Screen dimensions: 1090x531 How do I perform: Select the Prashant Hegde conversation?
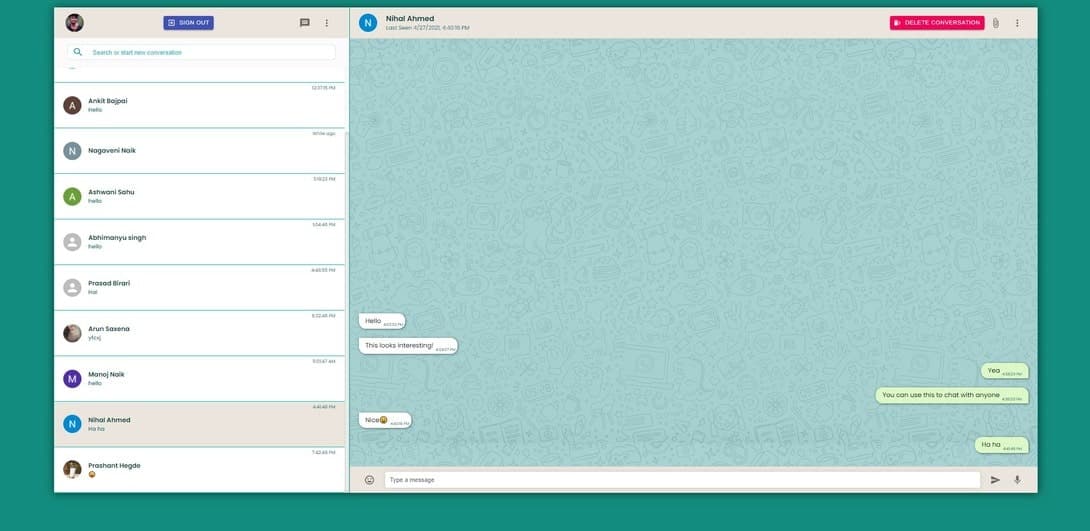pyautogui.click(x=200, y=469)
